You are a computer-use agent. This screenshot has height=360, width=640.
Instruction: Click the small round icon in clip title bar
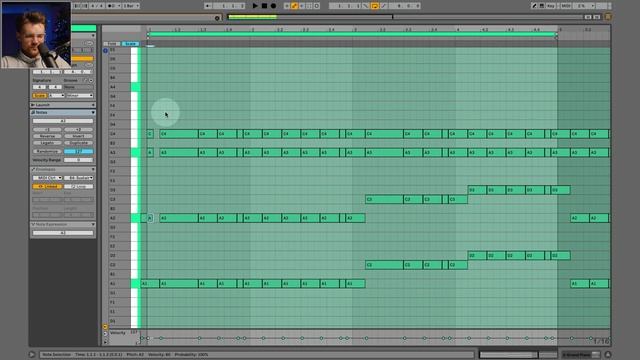[217, 18]
